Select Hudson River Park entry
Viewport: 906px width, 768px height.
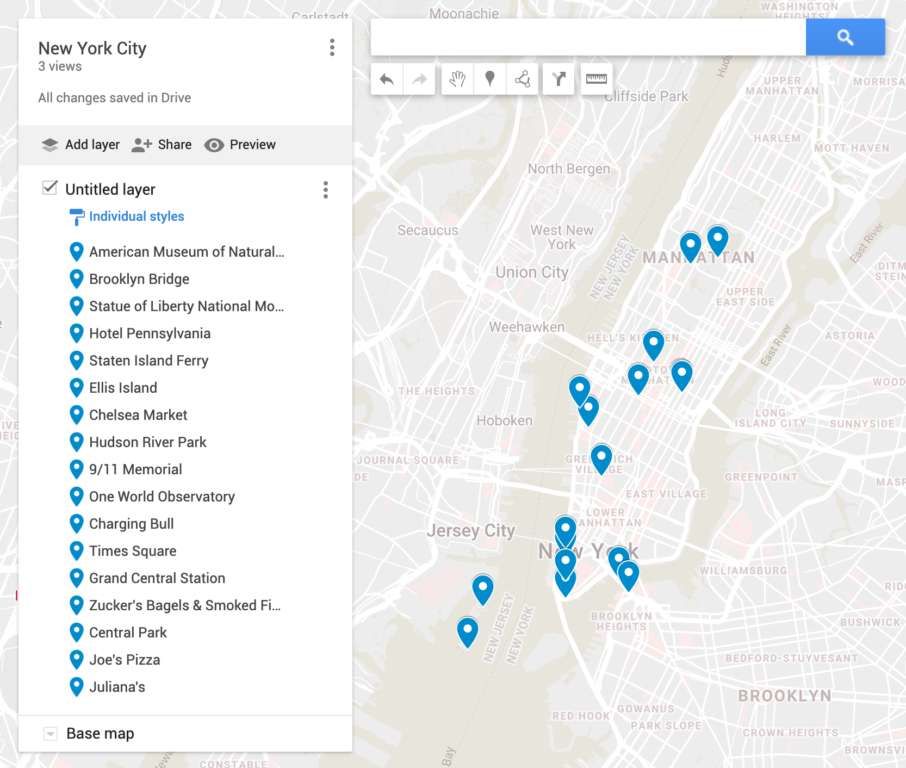pos(147,442)
